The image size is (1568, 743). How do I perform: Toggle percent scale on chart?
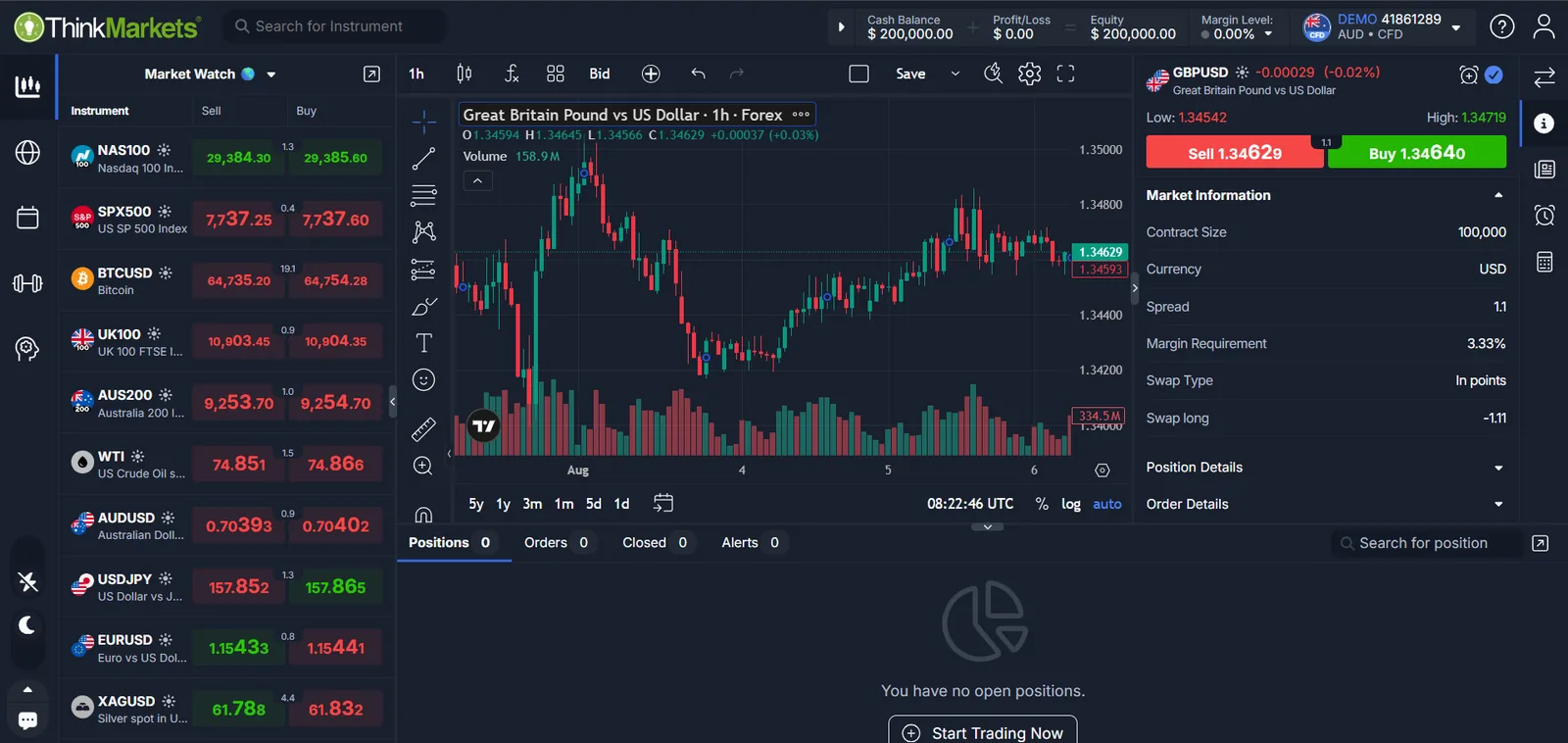pyautogui.click(x=1042, y=504)
